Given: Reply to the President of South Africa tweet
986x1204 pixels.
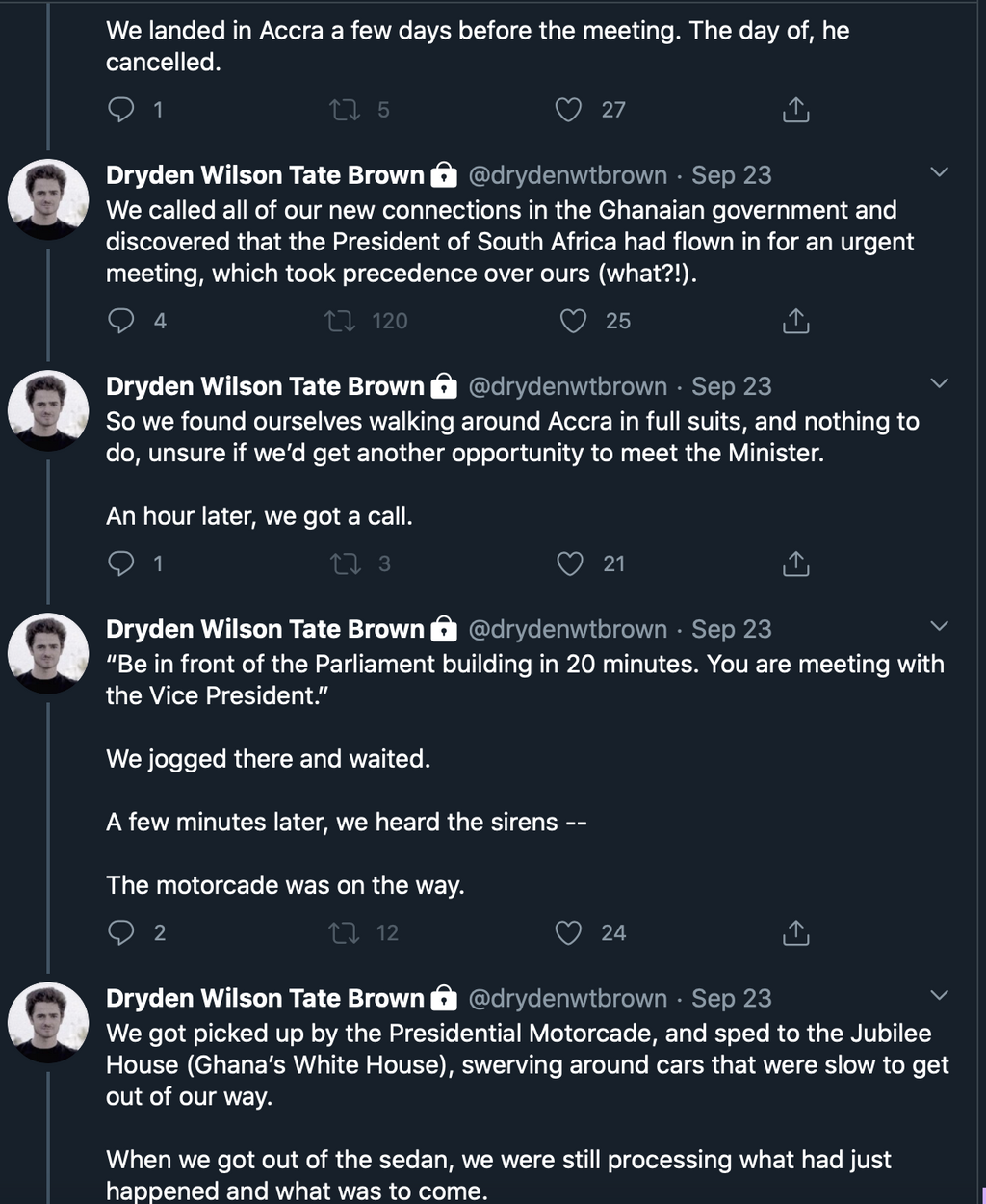Looking at the screenshot, I should [121, 321].
